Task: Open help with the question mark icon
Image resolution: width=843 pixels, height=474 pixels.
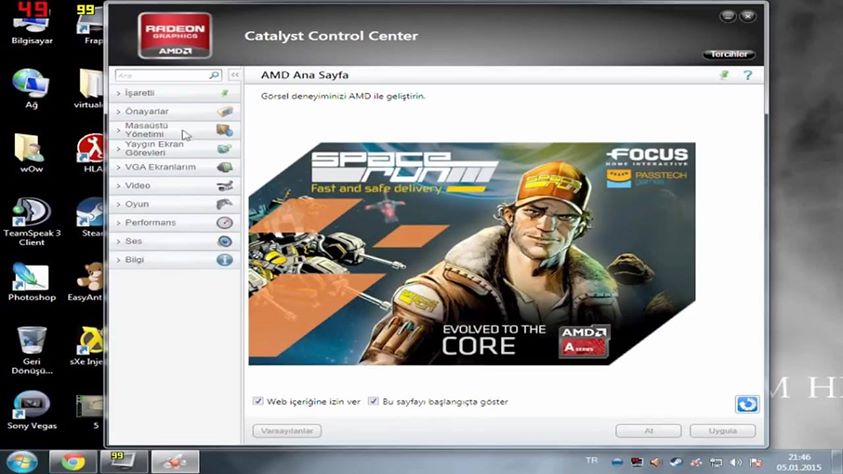Action: [x=748, y=75]
